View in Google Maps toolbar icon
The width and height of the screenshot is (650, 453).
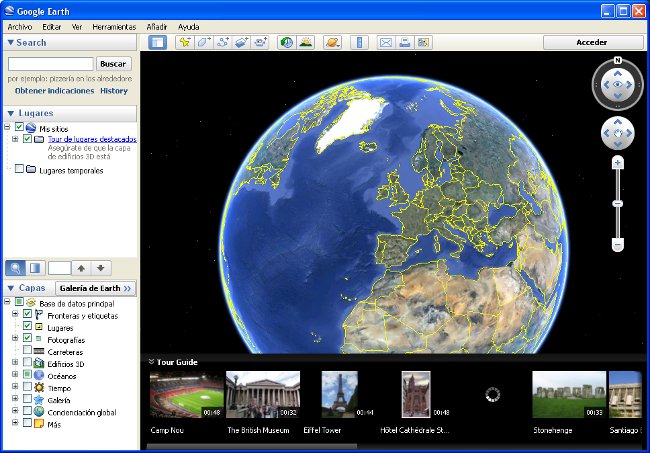(x=423, y=42)
